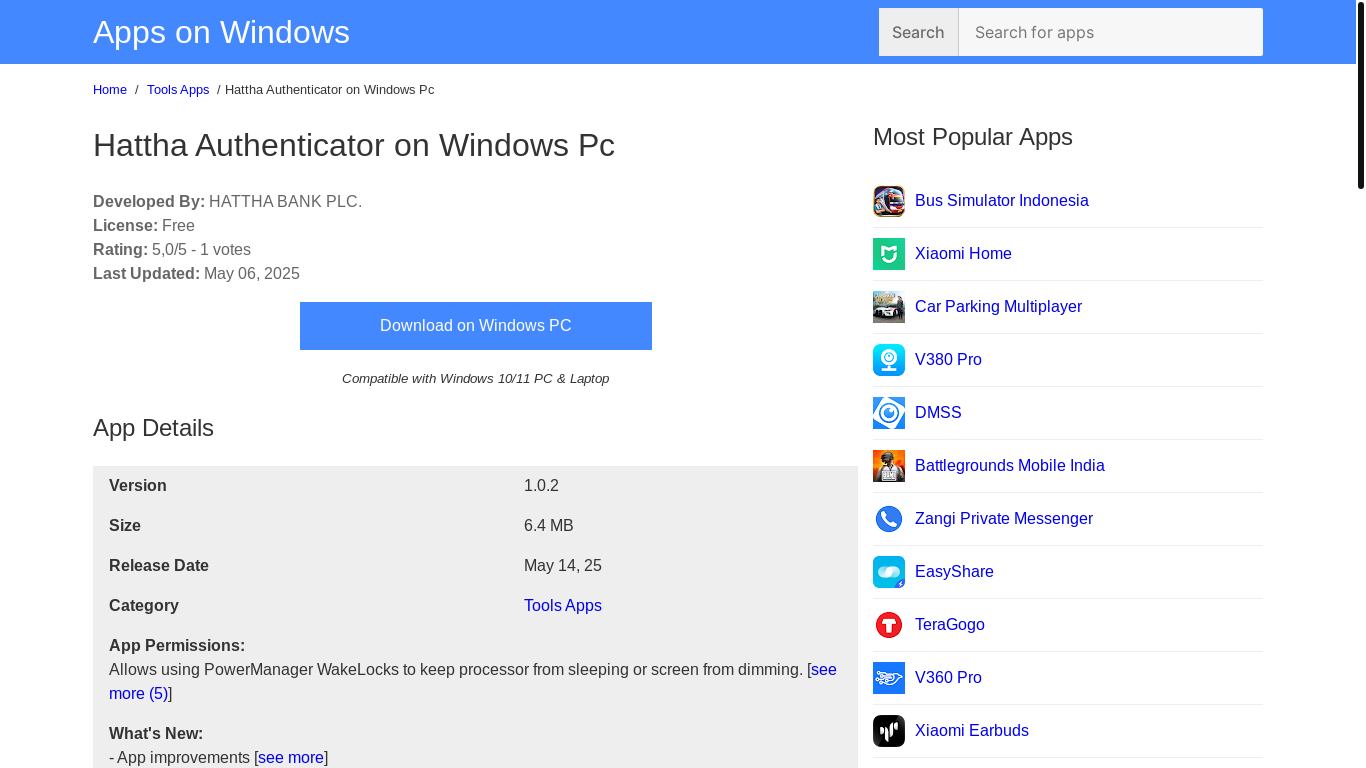Click the Bus Simulator Indonesia app icon
This screenshot has width=1366, height=768.
click(889, 201)
